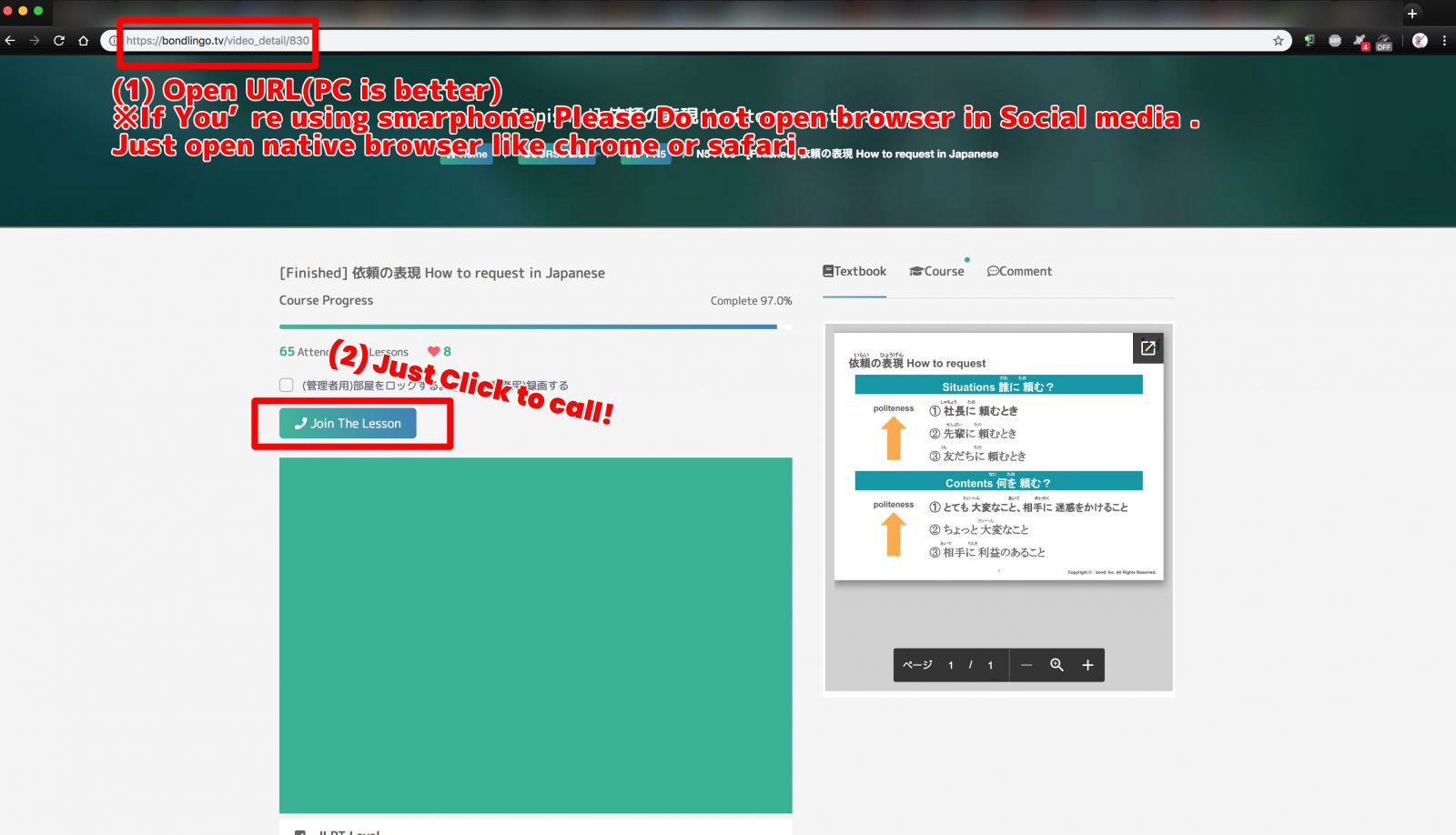
Task: Go back to the previous page
Action: (10, 40)
